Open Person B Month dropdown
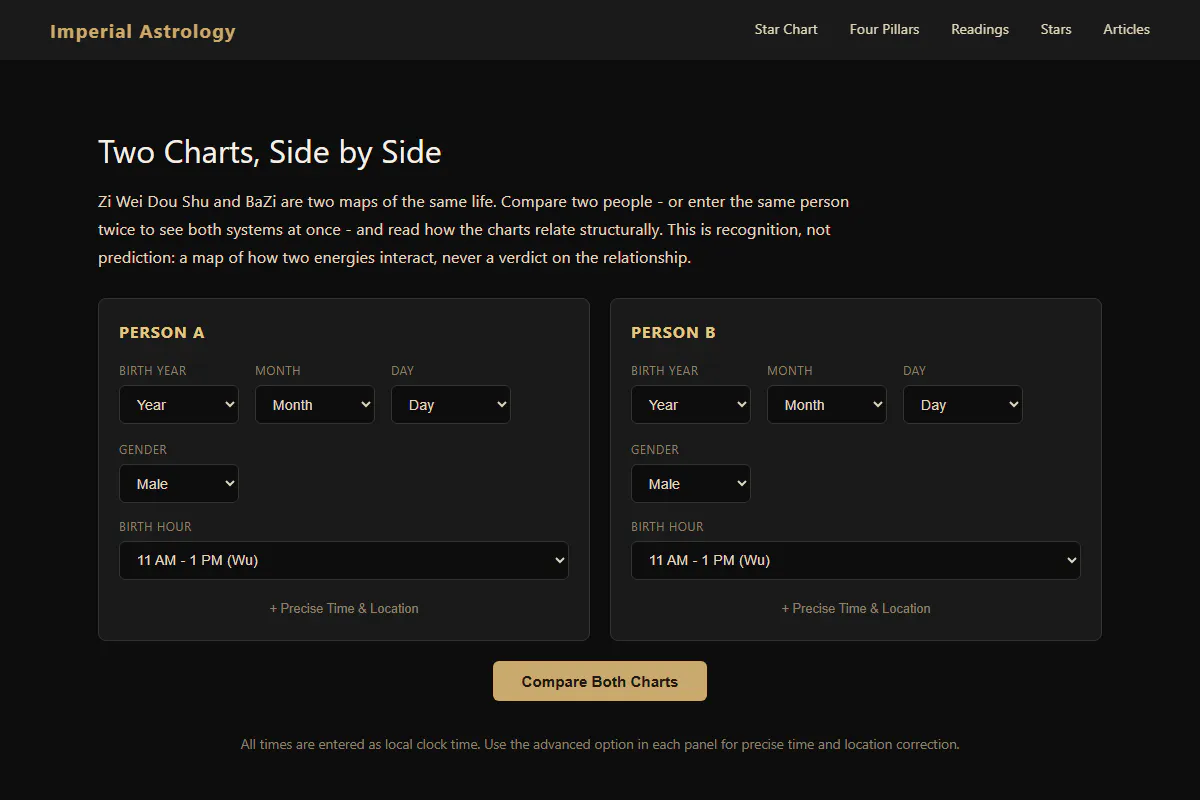Viewport: 1200px width, 800px height. [x=827, y=405]
